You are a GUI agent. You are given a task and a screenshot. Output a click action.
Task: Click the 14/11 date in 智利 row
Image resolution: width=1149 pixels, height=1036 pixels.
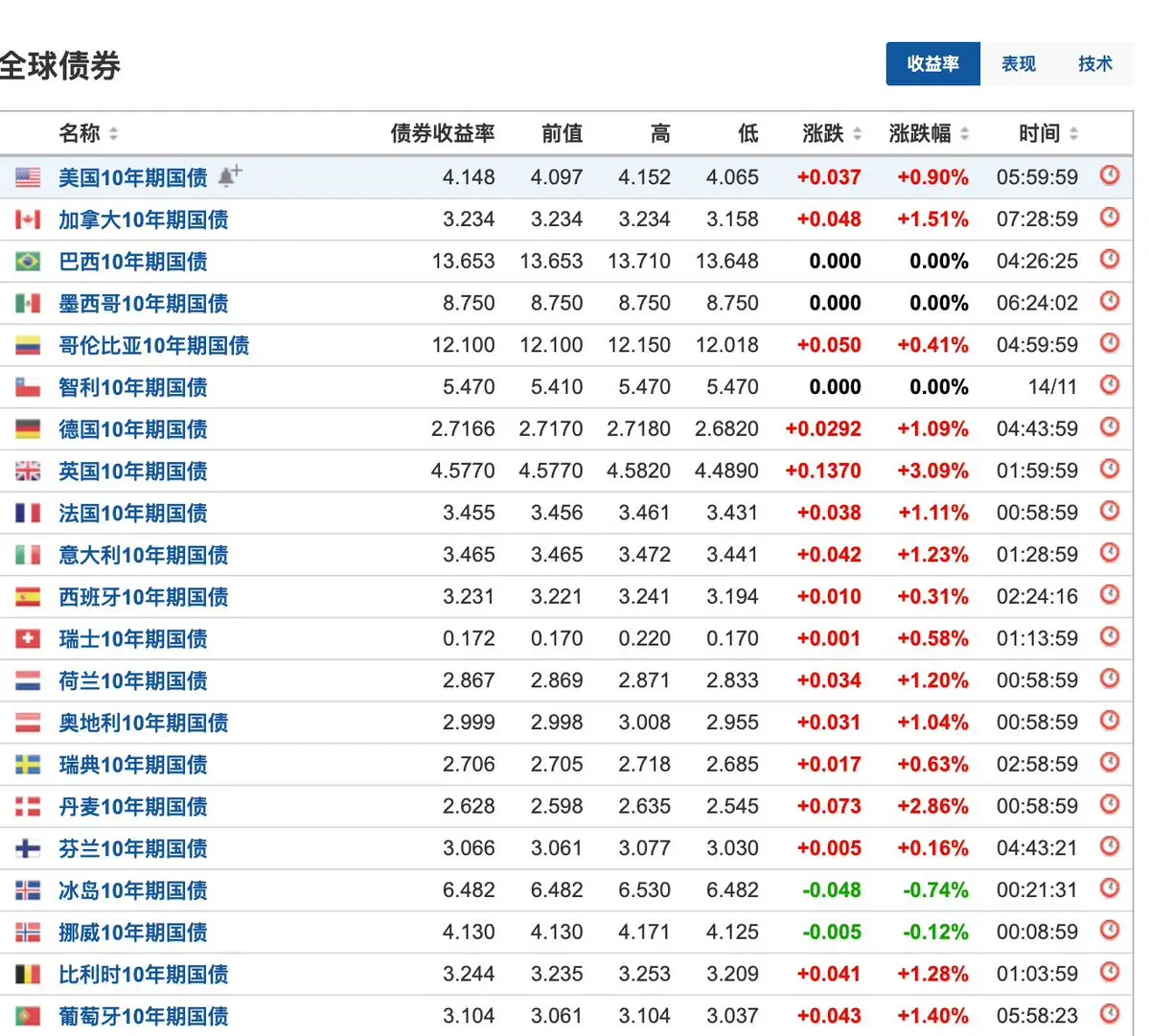click(x=1052, y=387)
